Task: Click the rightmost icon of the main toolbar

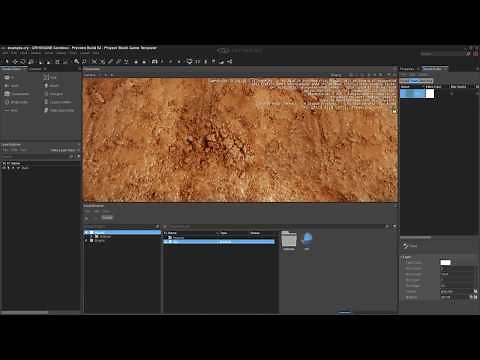Action: point(230,61)
